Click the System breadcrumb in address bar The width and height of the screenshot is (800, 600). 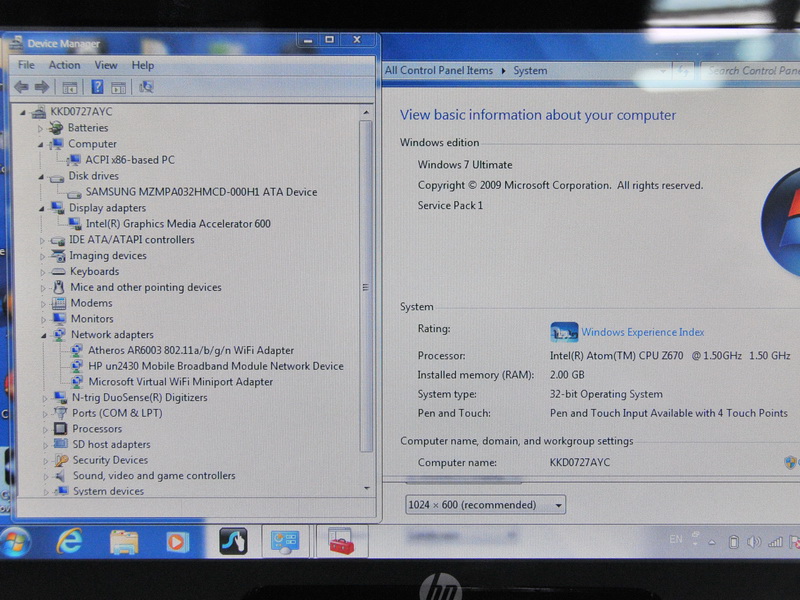[x=530, y=71]
